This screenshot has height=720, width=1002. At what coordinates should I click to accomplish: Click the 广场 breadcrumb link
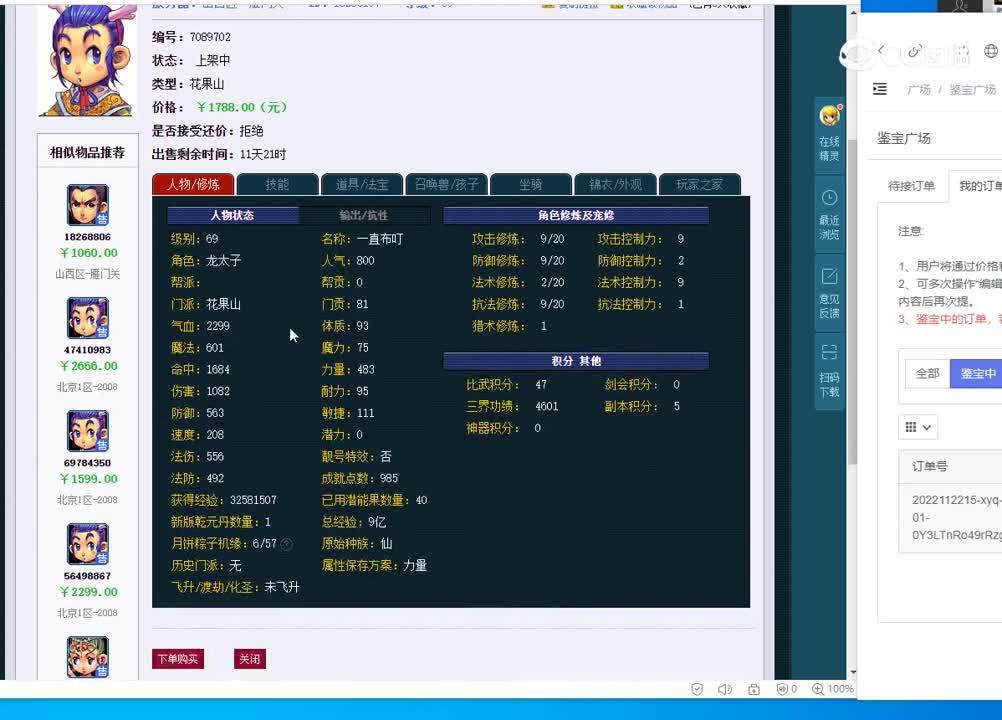coord(918,89)
